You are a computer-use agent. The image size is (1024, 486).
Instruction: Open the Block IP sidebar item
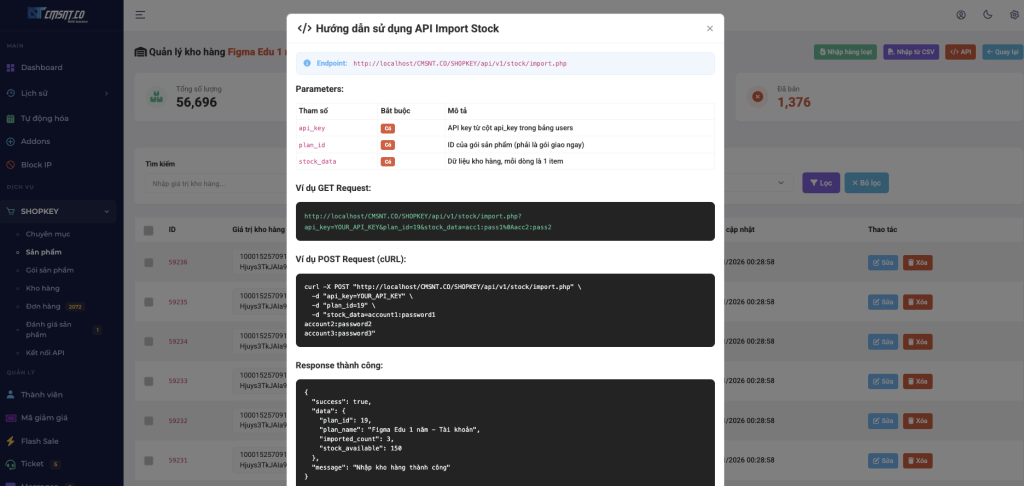point(35,164)
